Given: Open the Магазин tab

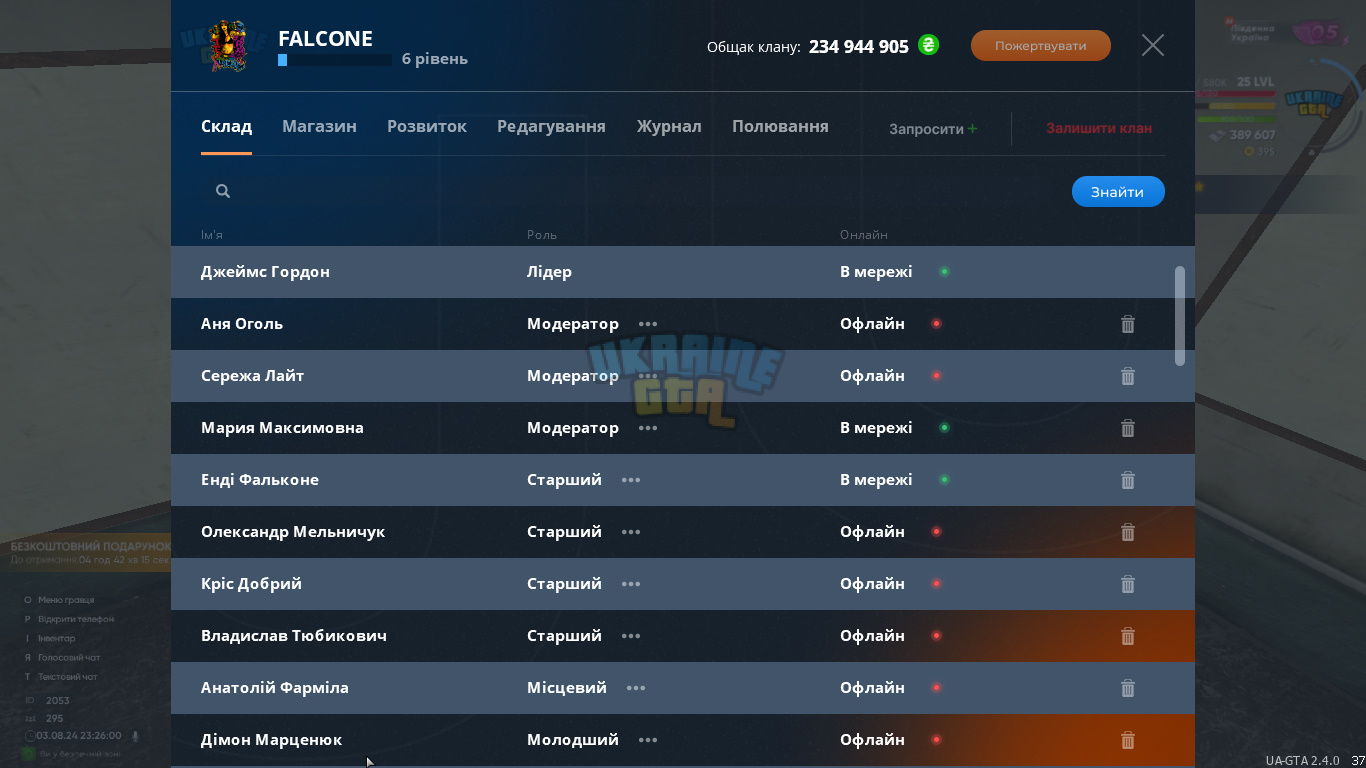Looking at the screenshot, I should click(319, 127).
